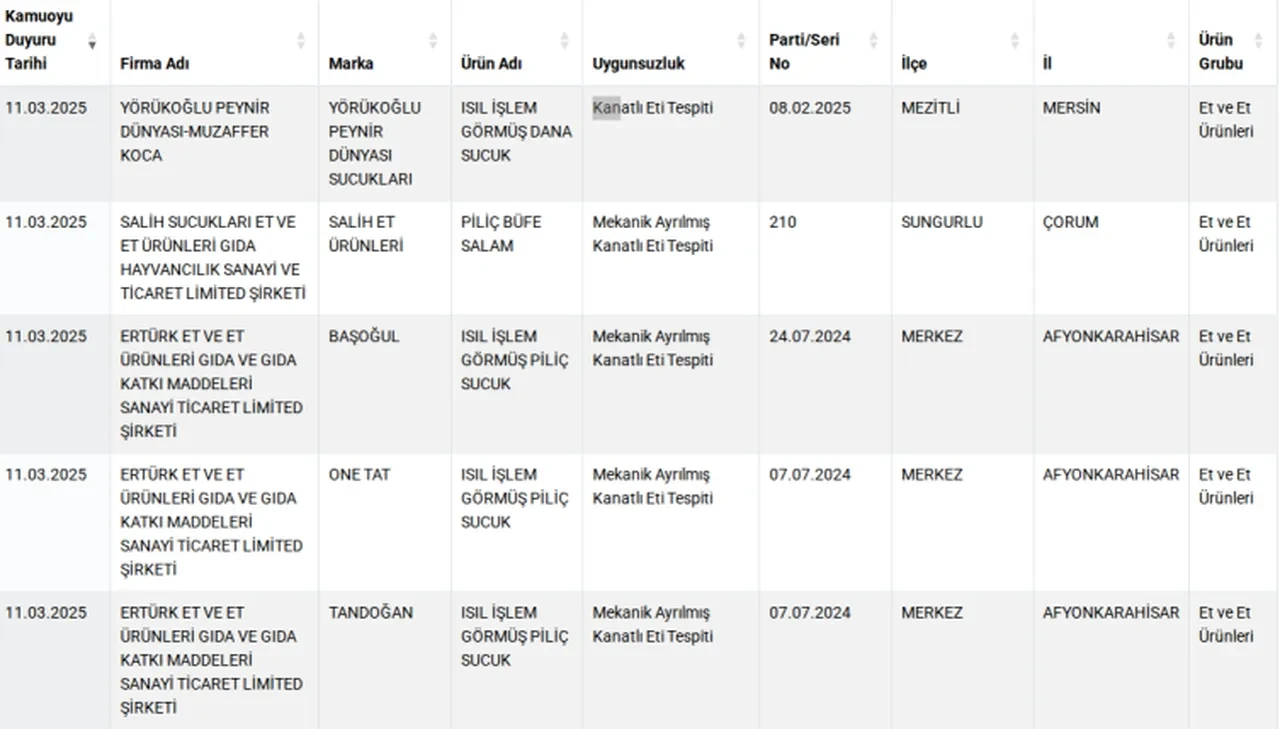Select the ÇORUM province cell

point(1071,222)
